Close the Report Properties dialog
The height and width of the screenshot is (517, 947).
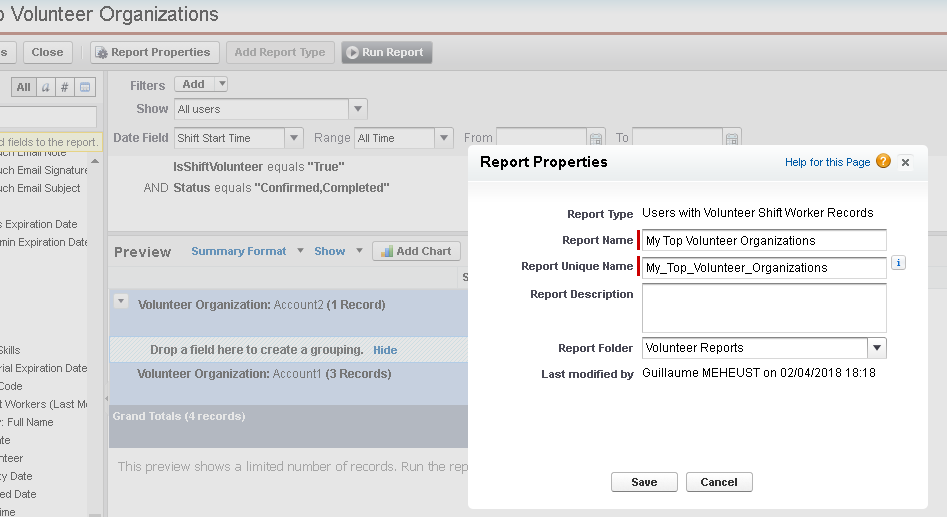(x=905, y=162)
